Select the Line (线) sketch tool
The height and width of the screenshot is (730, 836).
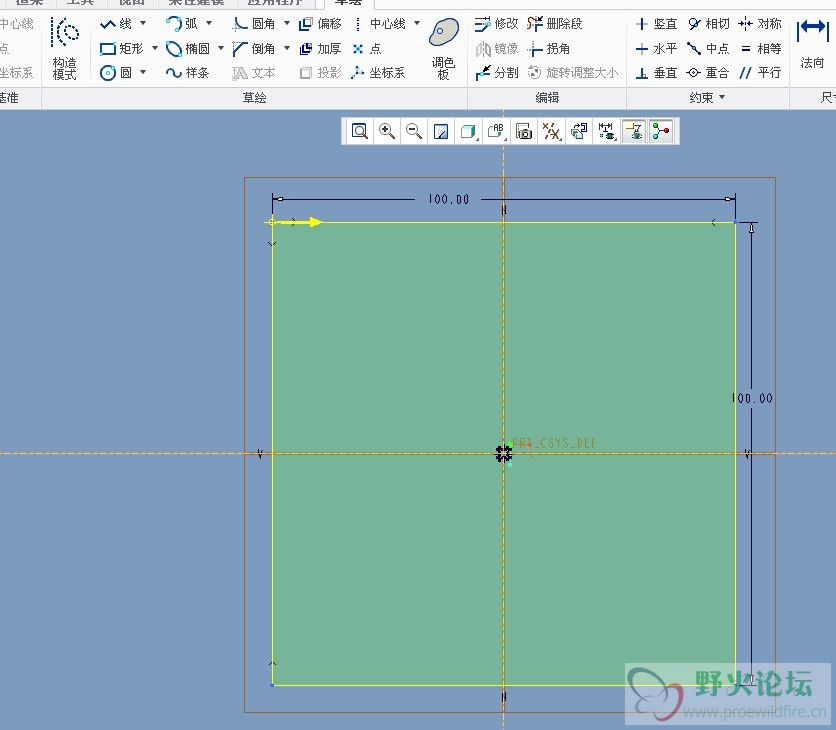116,24
